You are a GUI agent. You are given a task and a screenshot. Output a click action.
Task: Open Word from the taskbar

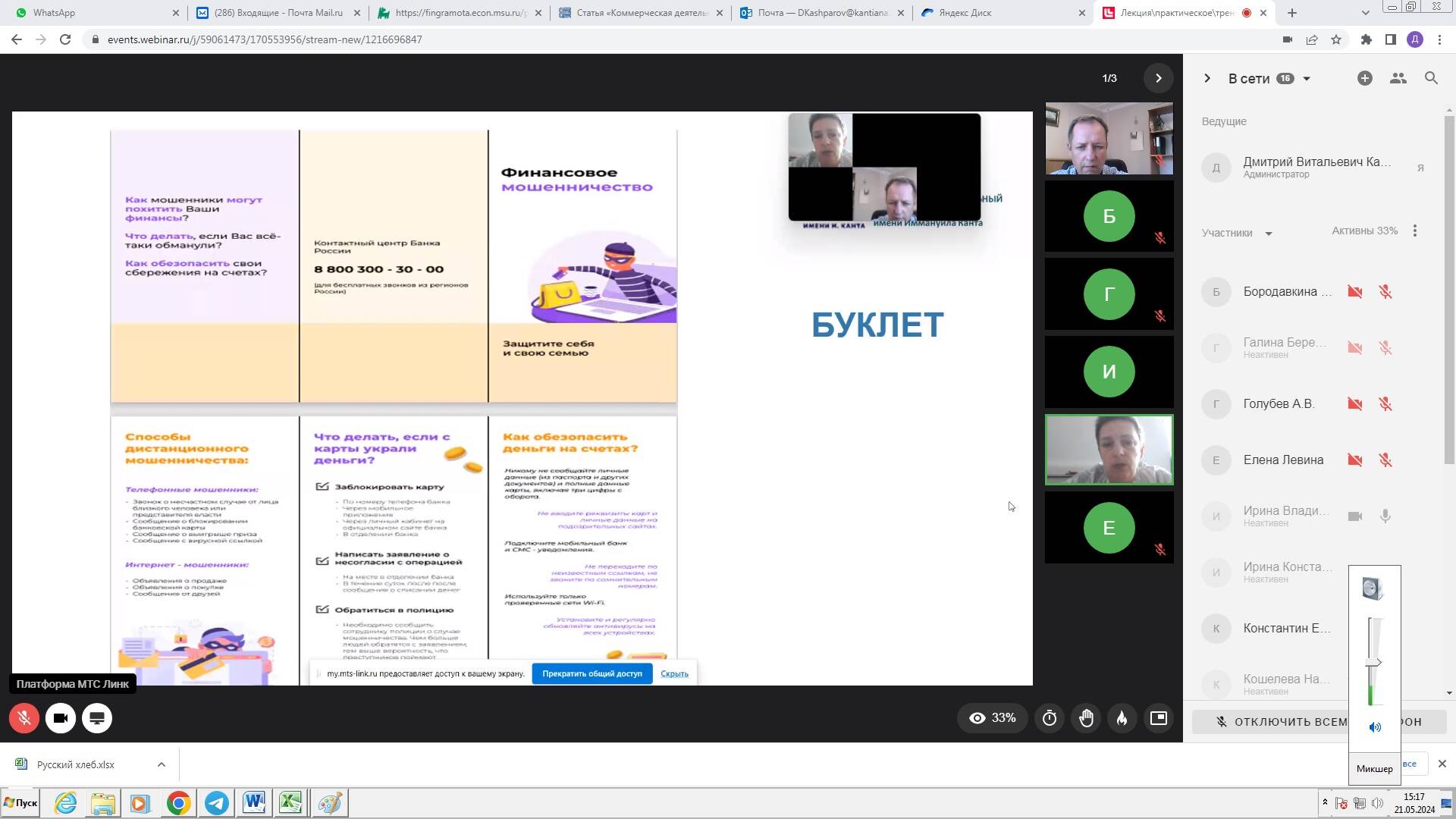[x=254, y=803]
